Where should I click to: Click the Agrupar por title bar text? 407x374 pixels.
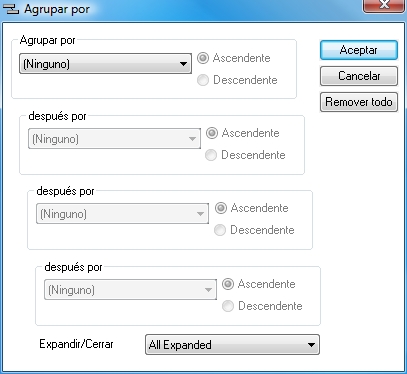point(57,9)
